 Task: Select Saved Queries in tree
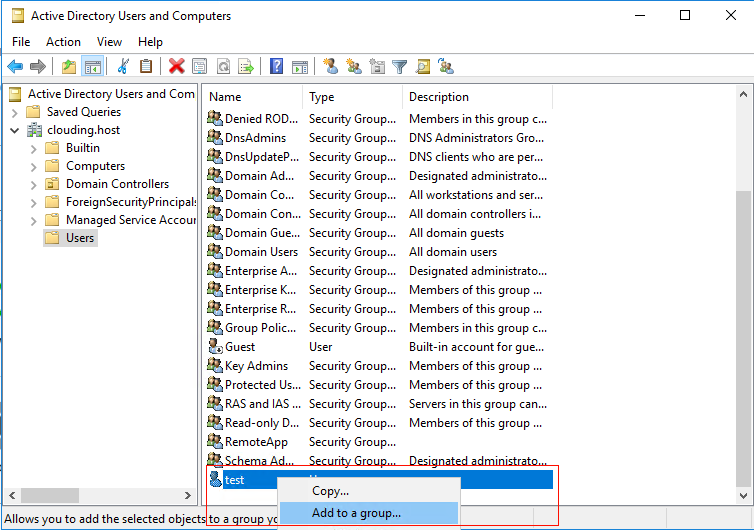tap(84, 112)
